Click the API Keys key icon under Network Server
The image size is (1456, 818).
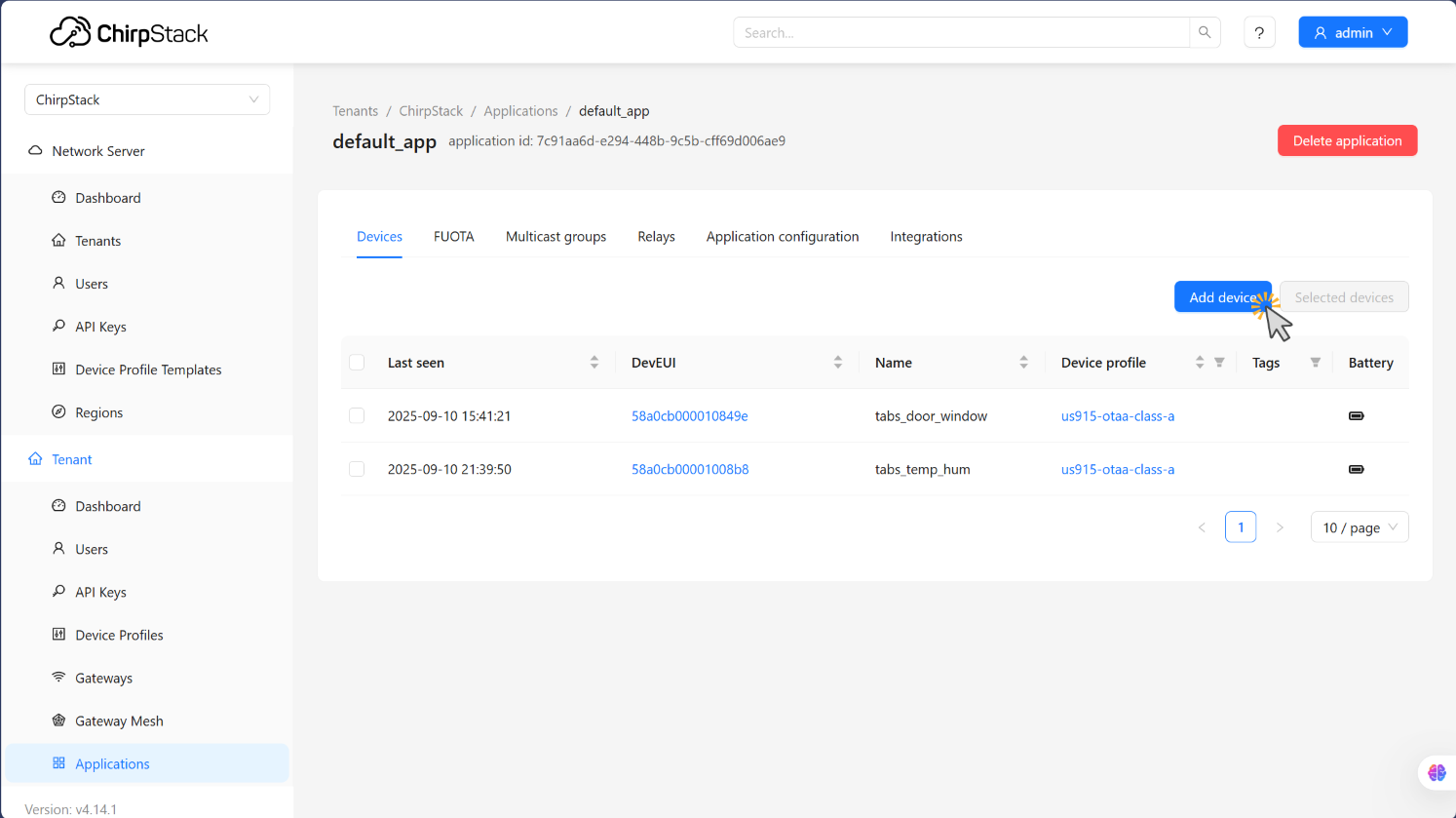[58, 326]
